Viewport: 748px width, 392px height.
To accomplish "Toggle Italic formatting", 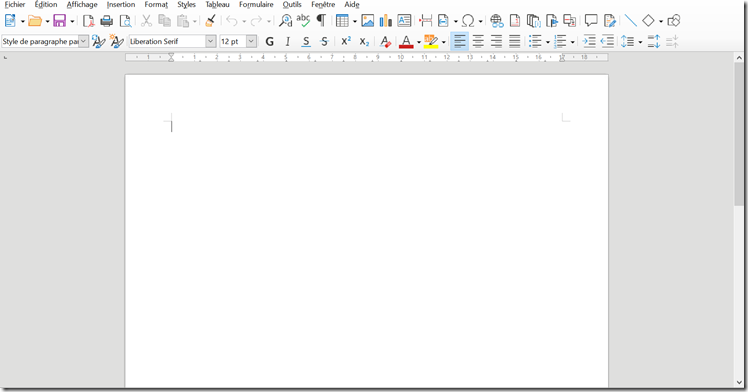I will pyautogui.click(x=288, y=41).
